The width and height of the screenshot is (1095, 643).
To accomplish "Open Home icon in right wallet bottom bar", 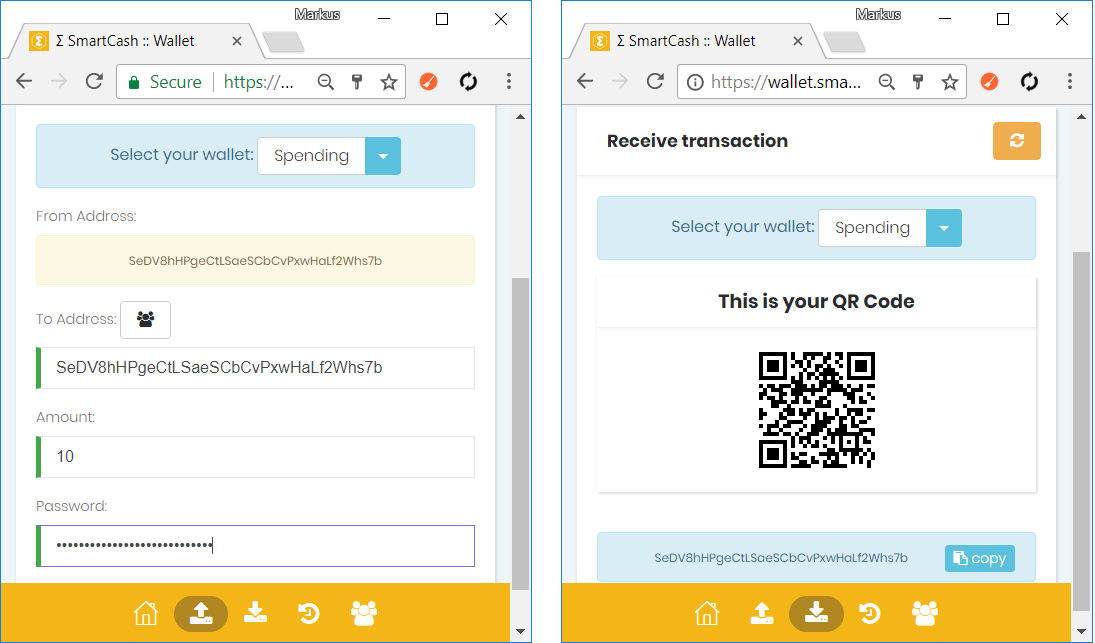I will [707, 614].
